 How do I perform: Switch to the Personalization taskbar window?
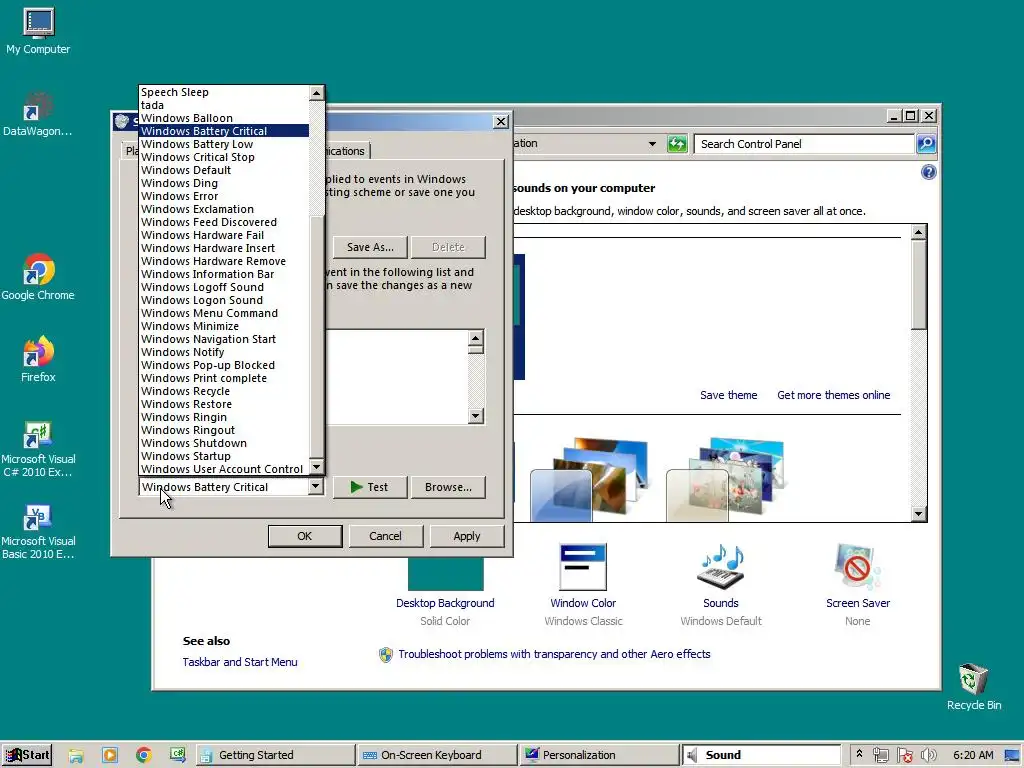pos(599,755)
